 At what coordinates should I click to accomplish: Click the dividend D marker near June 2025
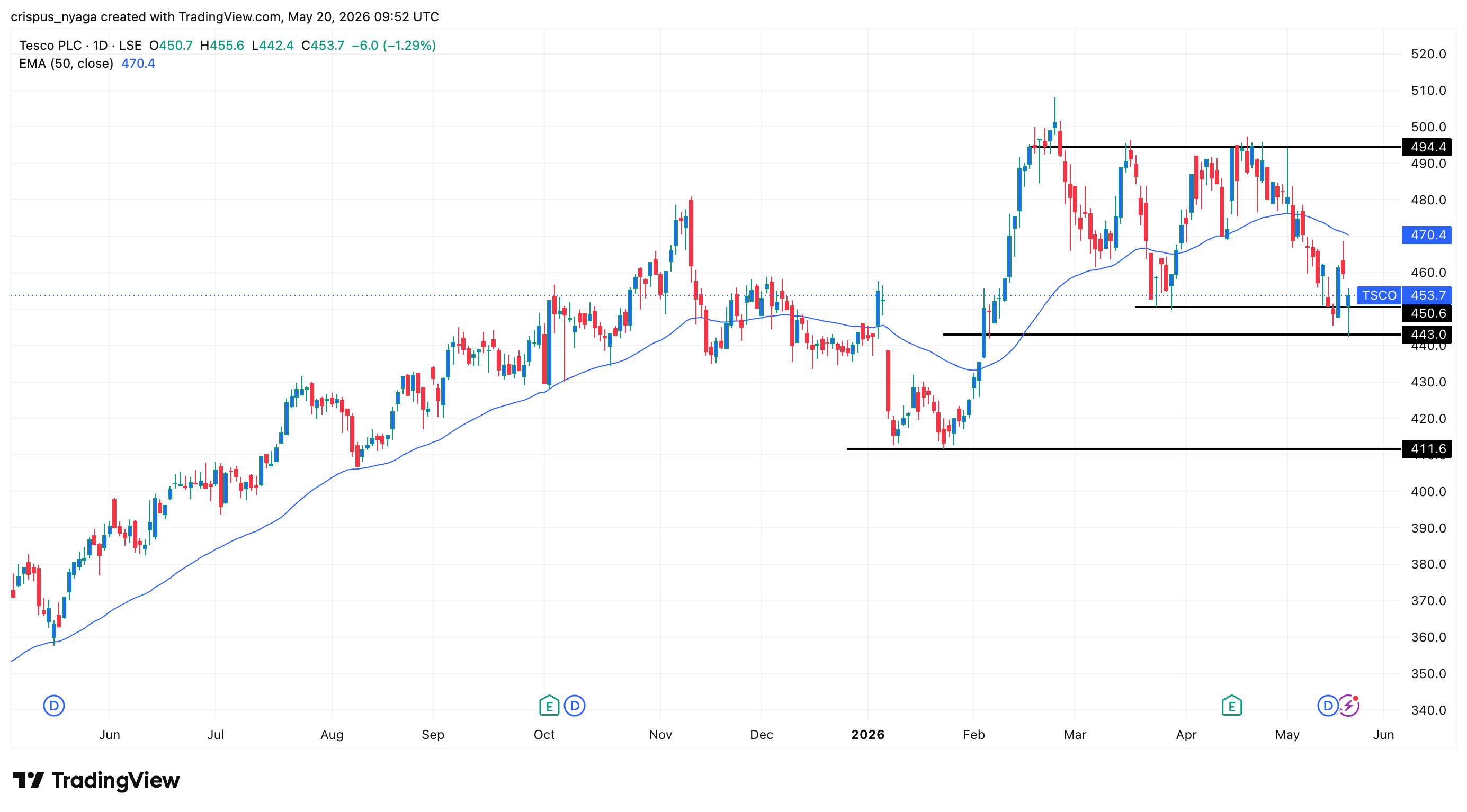[x=54, y=706]
